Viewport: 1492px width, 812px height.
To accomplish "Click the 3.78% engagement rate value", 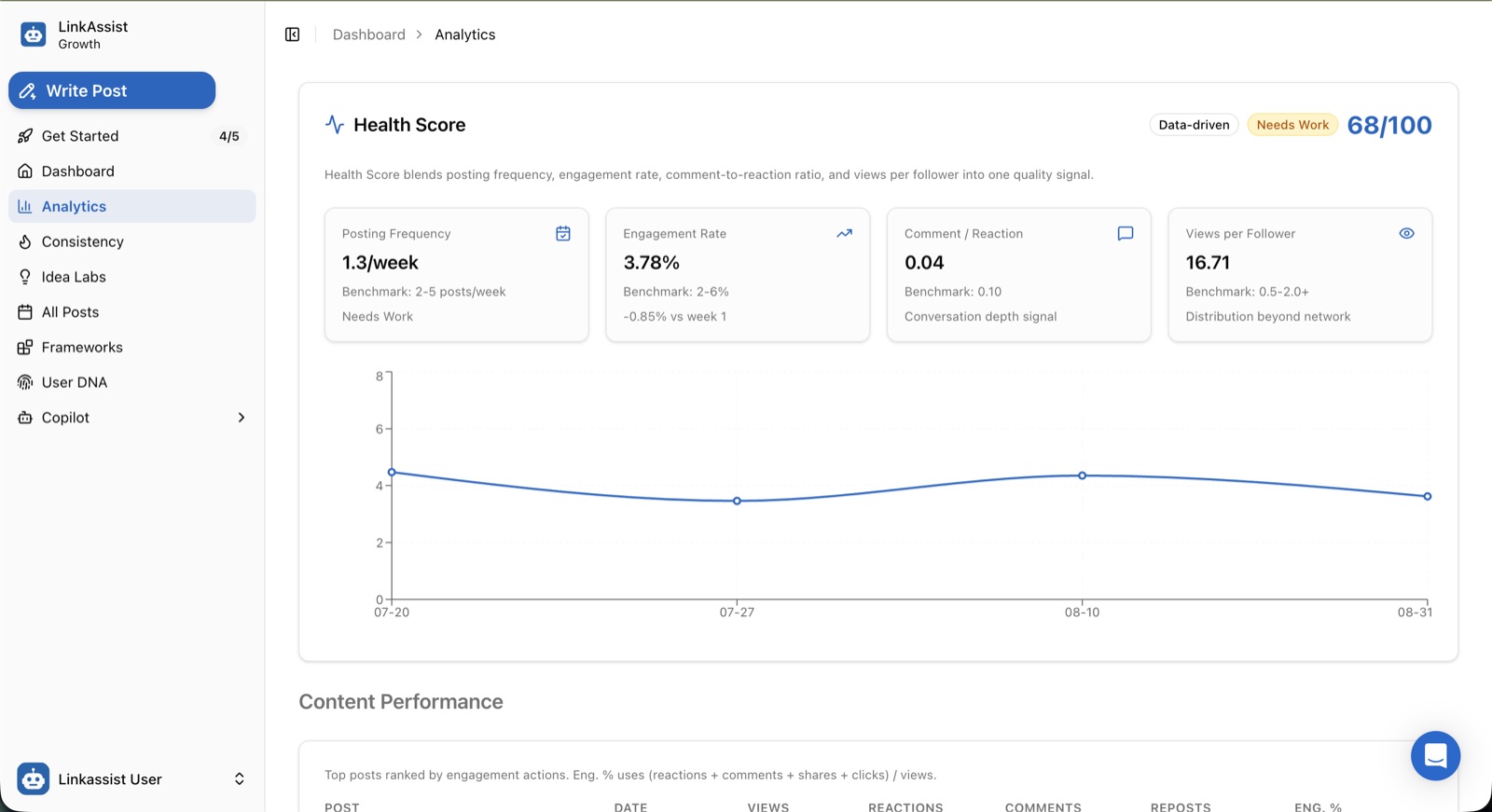I will (651, 263).
